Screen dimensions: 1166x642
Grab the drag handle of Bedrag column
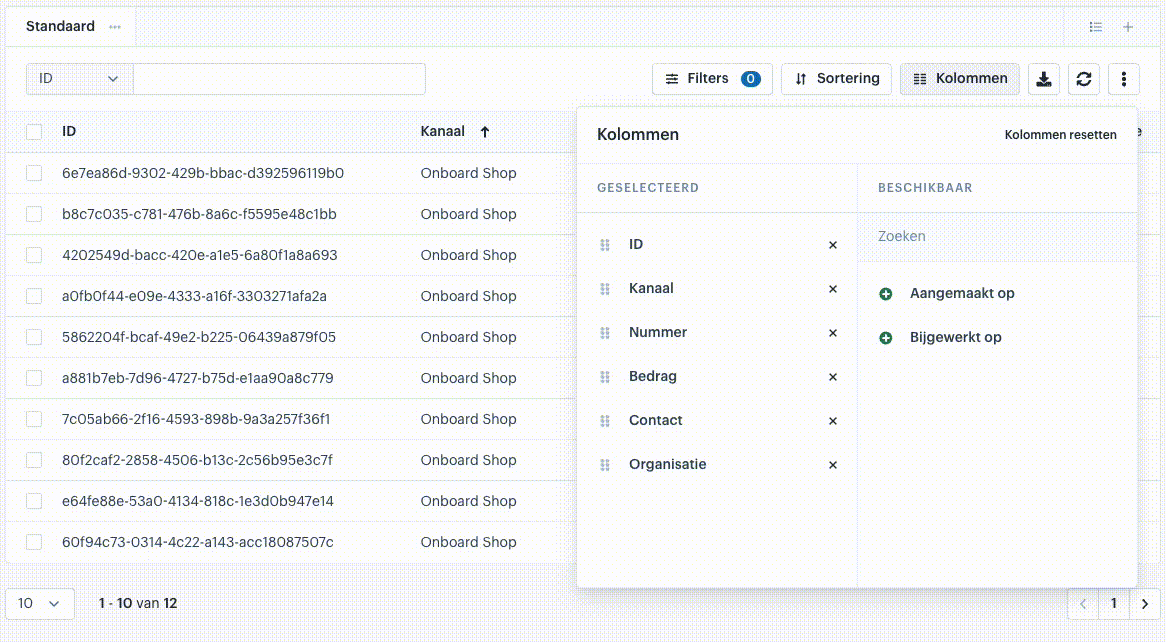(605, 376)
